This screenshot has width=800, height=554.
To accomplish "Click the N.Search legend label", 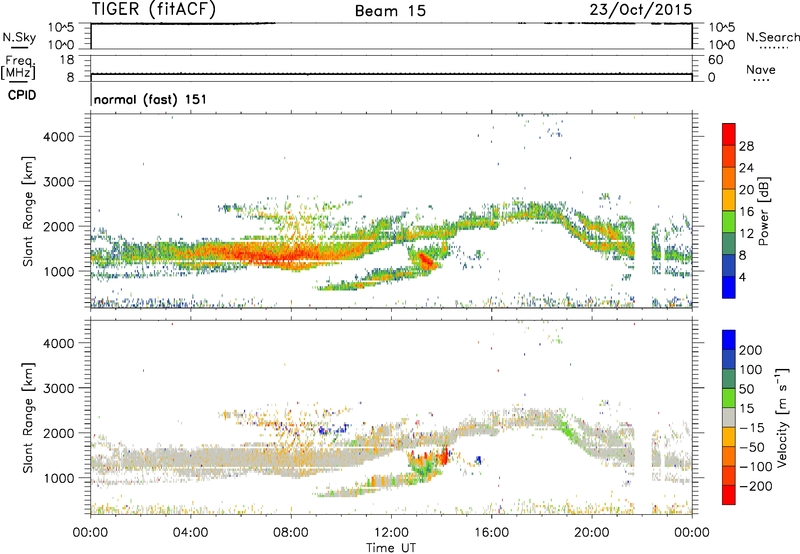I will point(773,37).
